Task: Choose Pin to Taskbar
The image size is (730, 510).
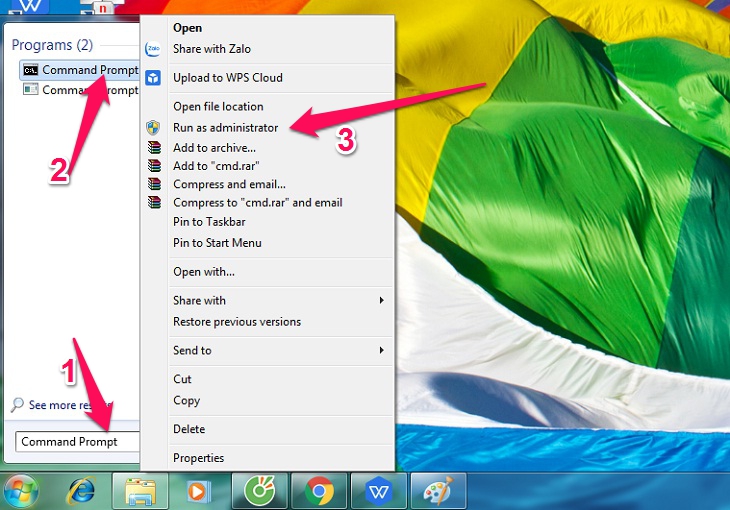Action: coord(209,222)
